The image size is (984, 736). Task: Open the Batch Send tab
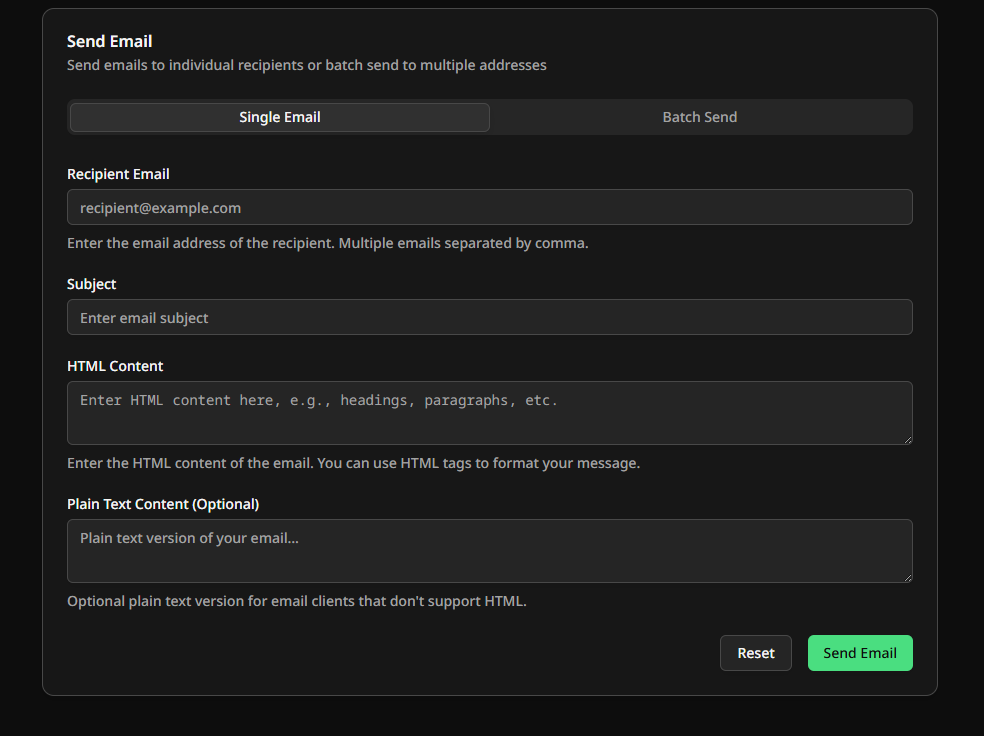700,117
